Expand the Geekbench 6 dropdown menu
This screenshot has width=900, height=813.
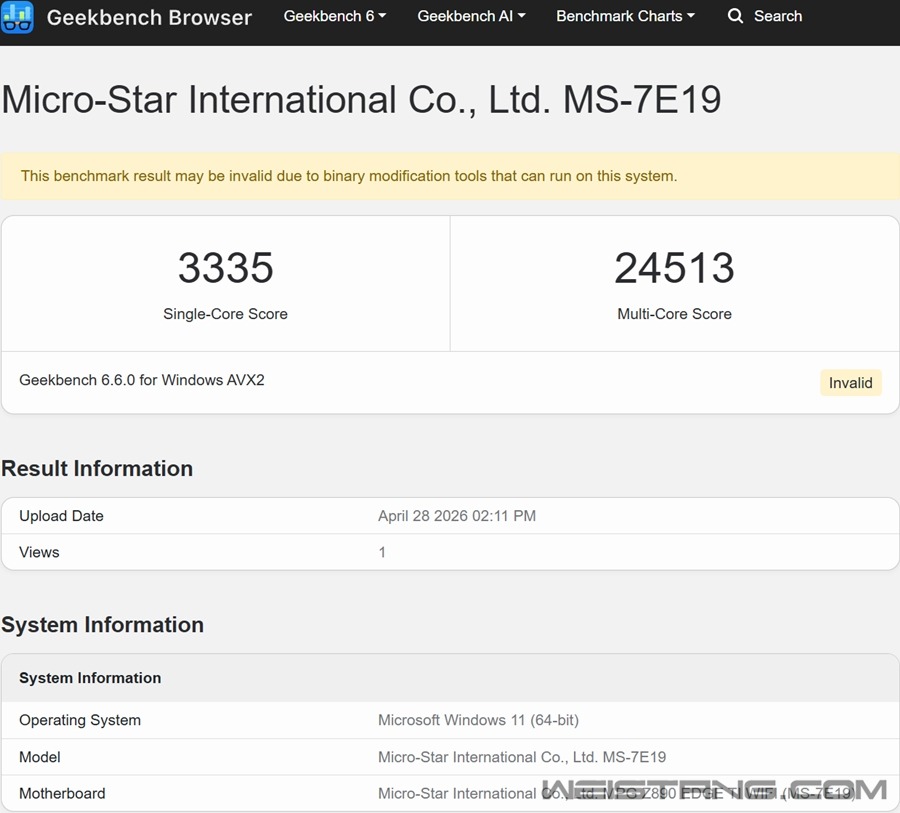(335, 16)
